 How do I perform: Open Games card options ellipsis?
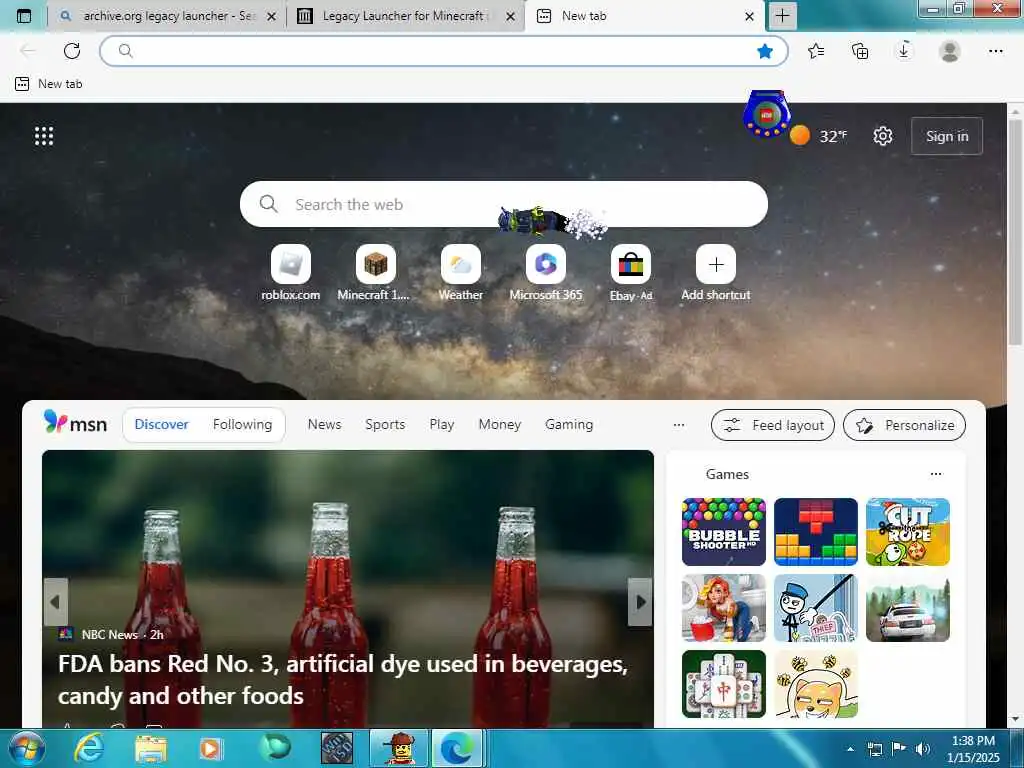[936, 474]
